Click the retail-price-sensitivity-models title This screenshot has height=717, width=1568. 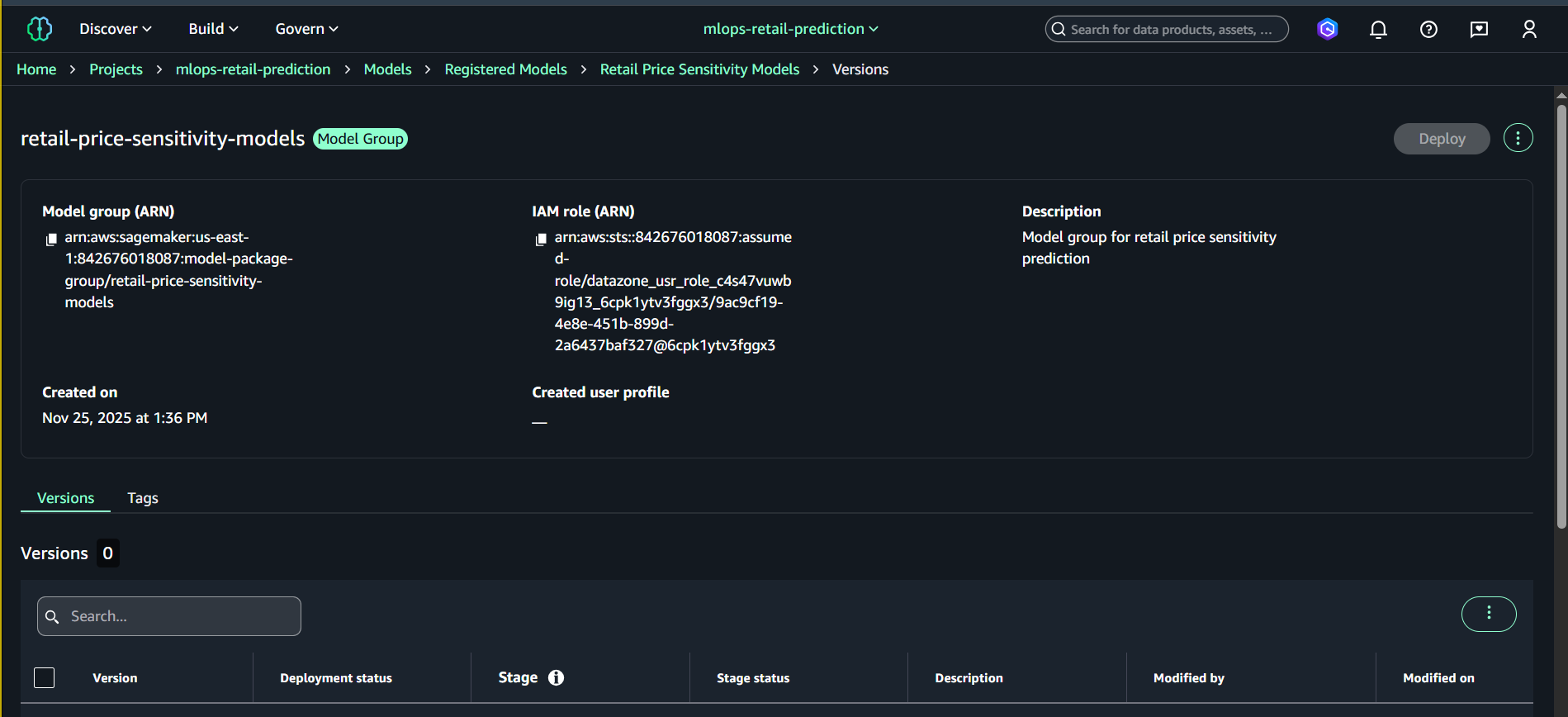(163, 138)
